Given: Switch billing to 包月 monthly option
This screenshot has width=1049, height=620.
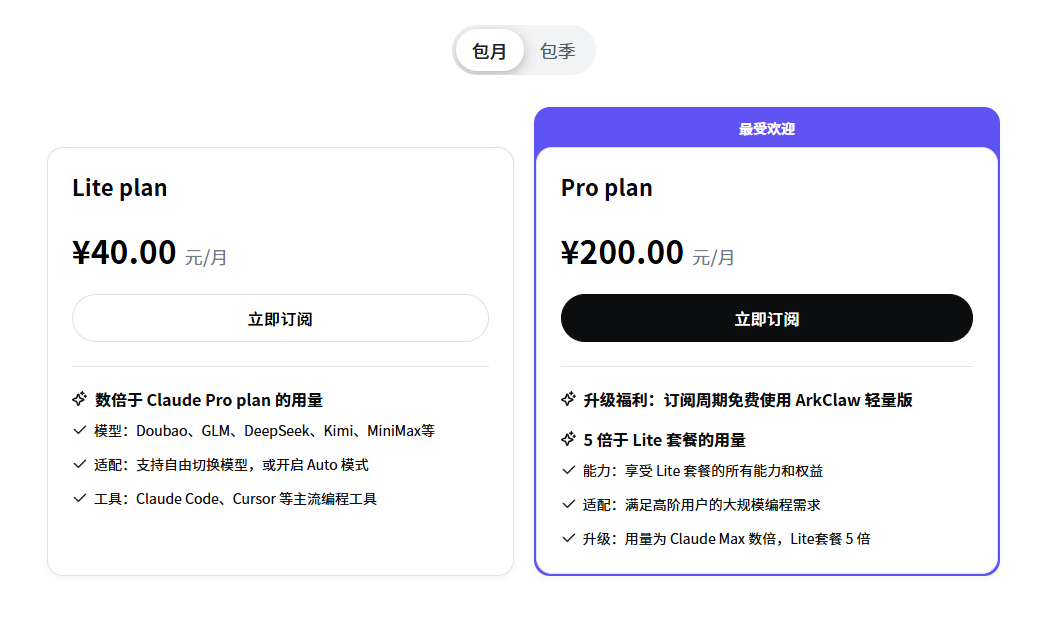Looking at the screenshot, I should (x=490, y=51).
